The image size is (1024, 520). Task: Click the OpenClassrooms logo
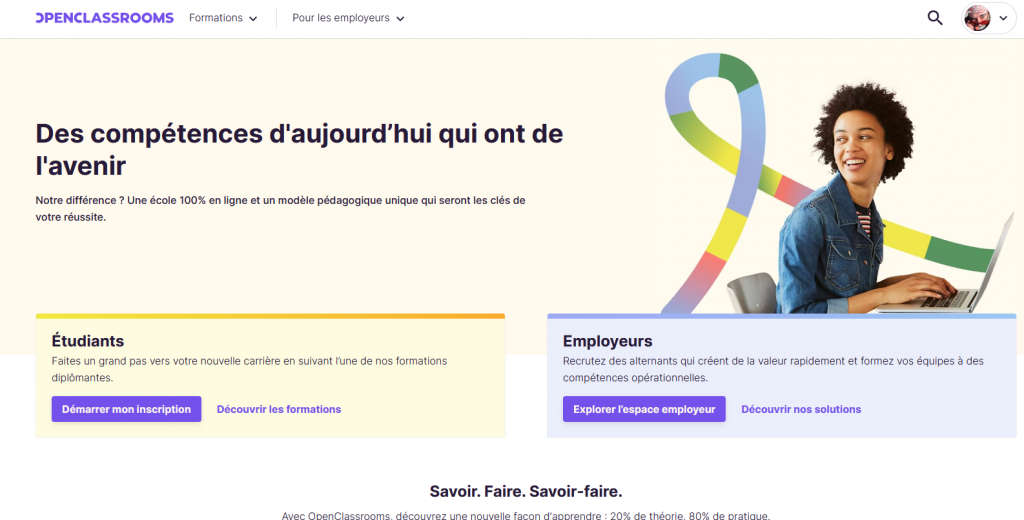[x=104, y=18]
